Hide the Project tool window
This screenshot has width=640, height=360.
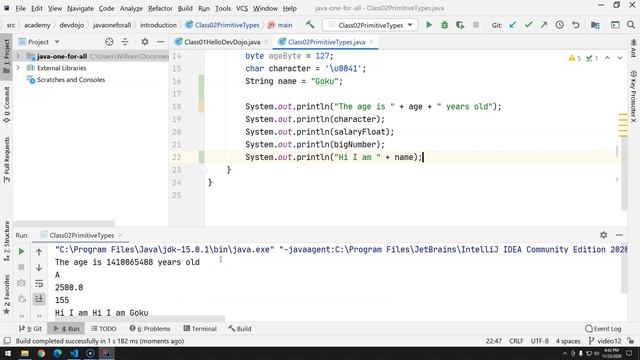click(x=160, y=42)
